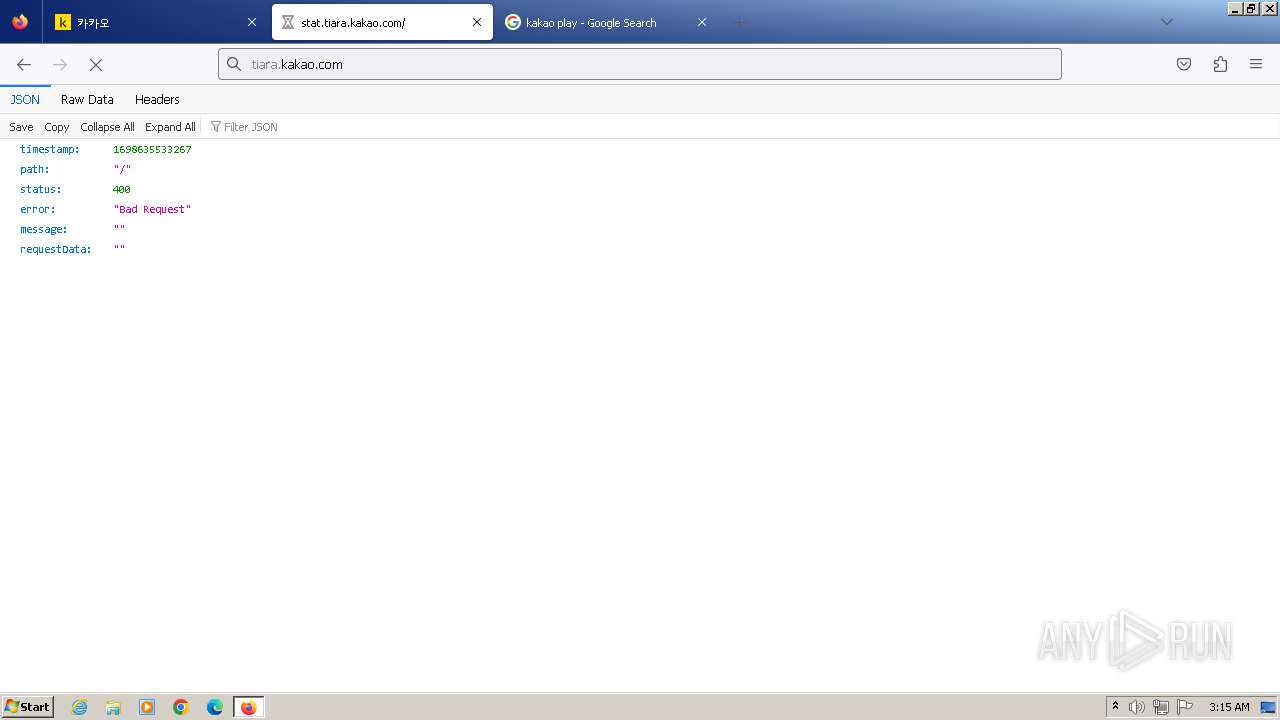Open File Explorer from taskbar

click(x=113, y=707)
